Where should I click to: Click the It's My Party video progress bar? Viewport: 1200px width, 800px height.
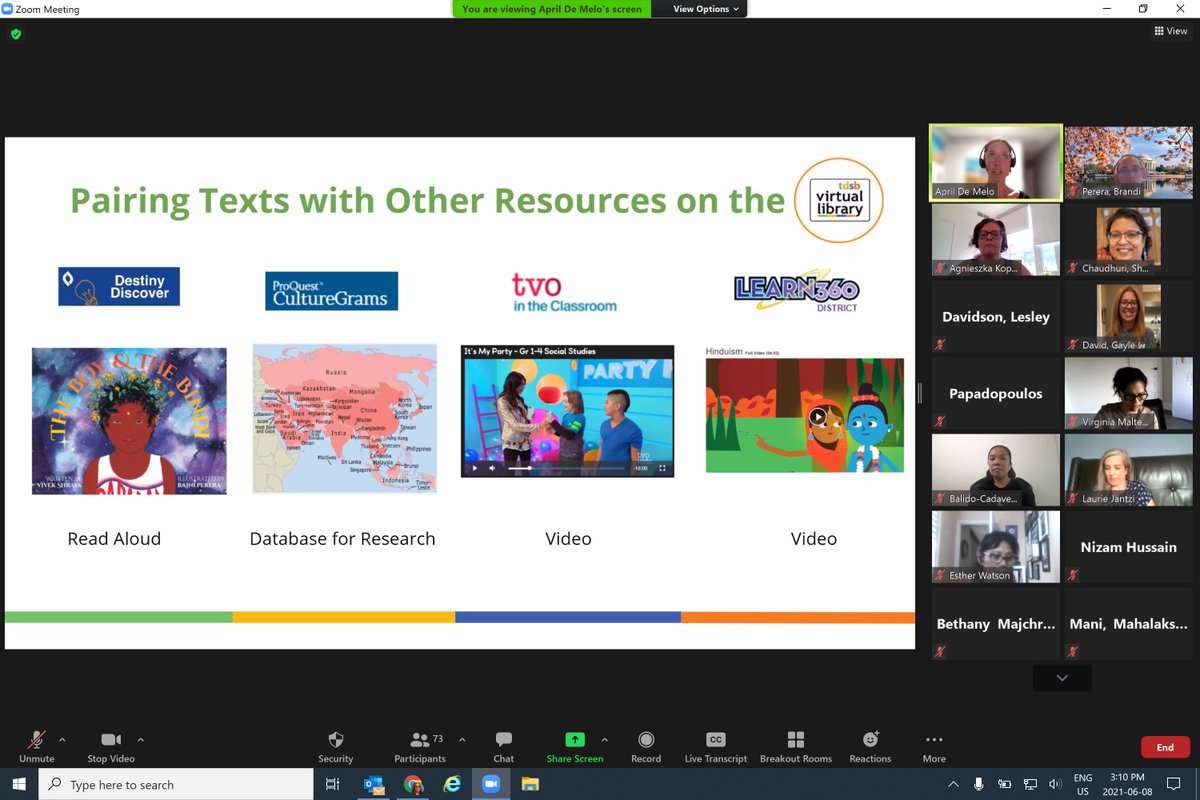click(x=568, y=468)
